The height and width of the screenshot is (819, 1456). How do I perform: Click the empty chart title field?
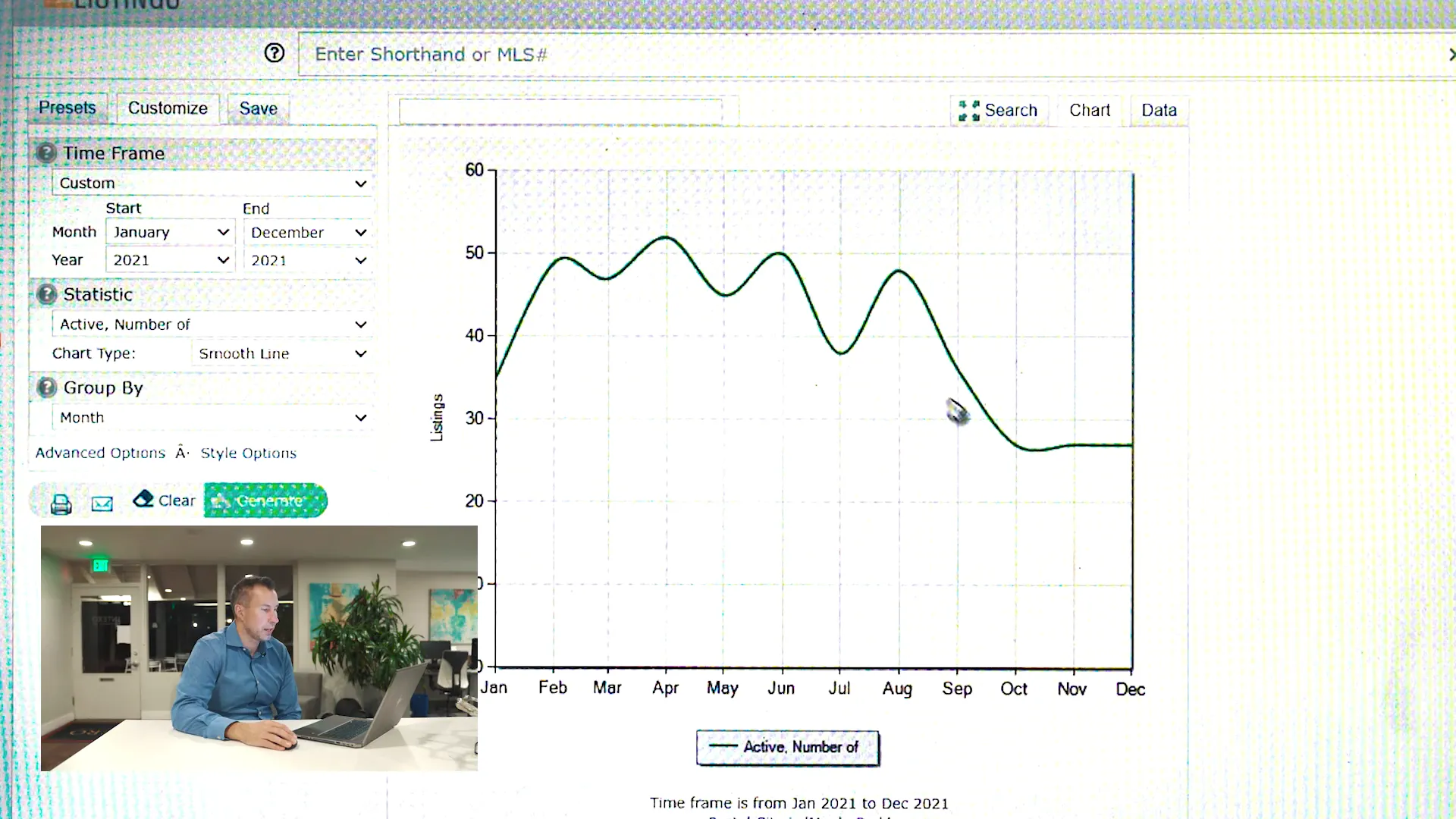click(561, 111)
